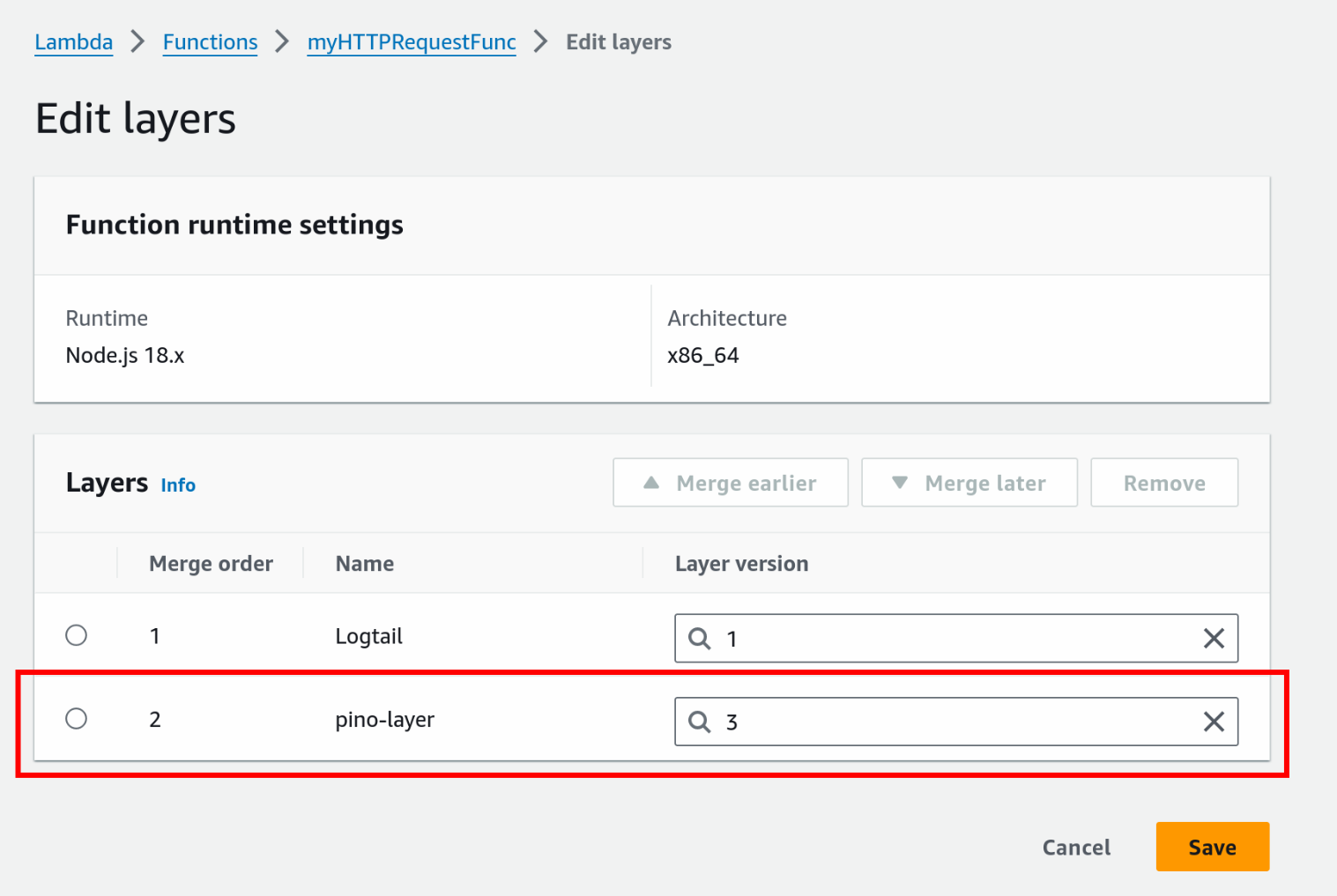Navigate to the Functions breadcrumb

[x=210, y=42]
